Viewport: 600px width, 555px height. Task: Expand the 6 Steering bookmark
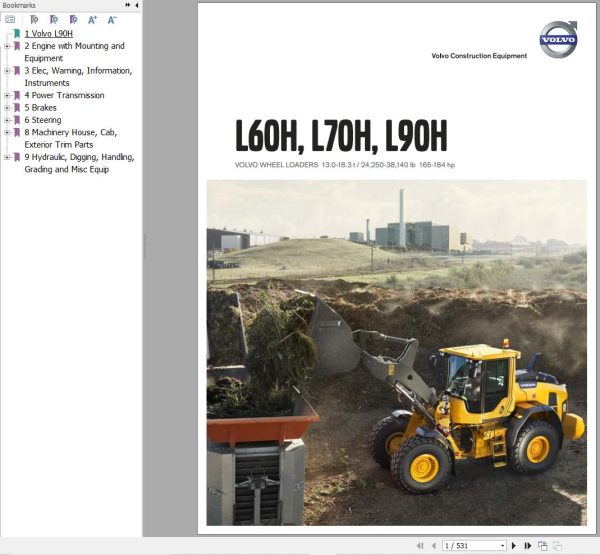(x=7, y=120)
